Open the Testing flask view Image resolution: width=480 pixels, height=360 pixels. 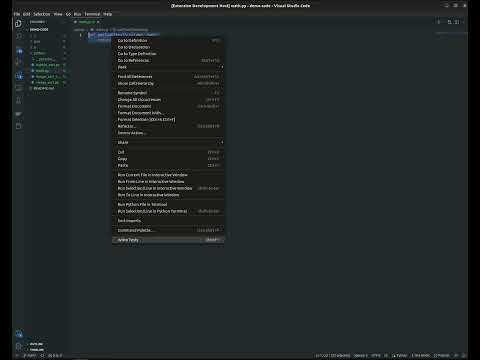19,100
